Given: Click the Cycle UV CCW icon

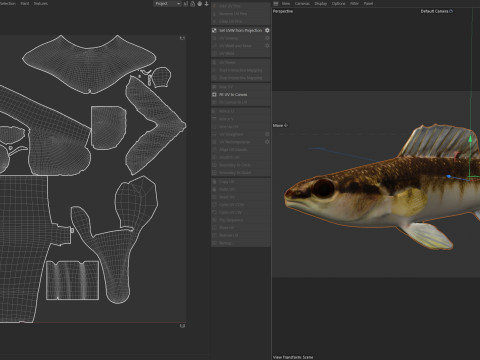Looking at the screenshot, I should coord(214,205).
